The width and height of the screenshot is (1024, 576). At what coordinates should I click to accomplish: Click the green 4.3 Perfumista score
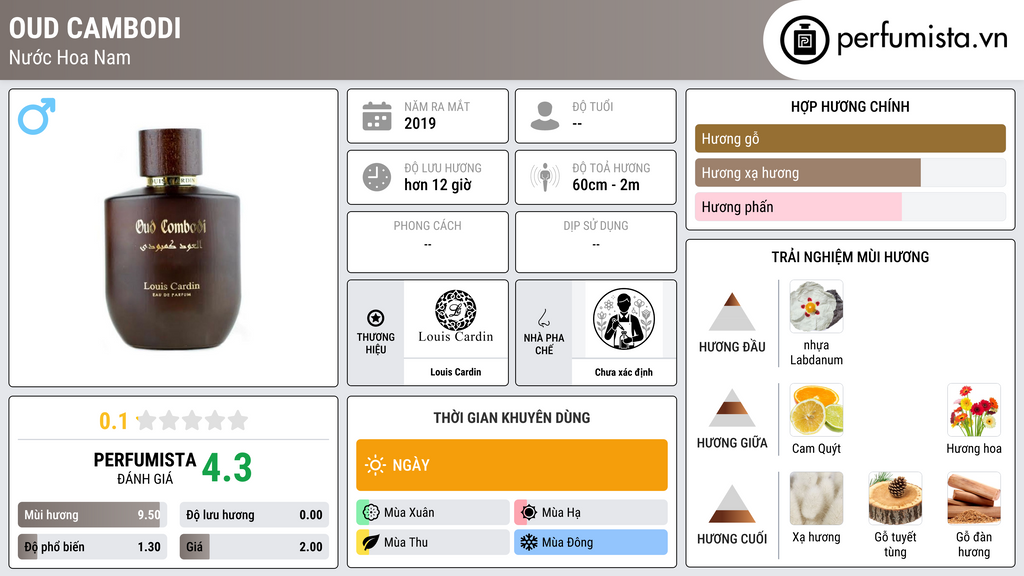click(227, 468)
